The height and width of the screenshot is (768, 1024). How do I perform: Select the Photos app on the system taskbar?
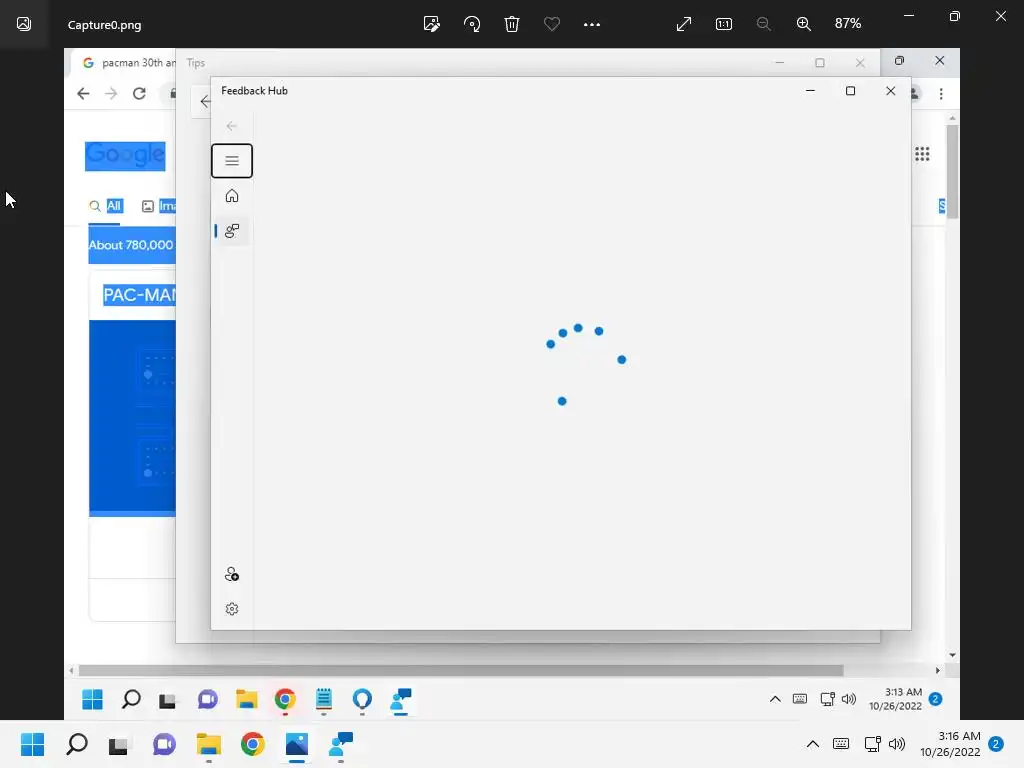(x=296, y=744)
